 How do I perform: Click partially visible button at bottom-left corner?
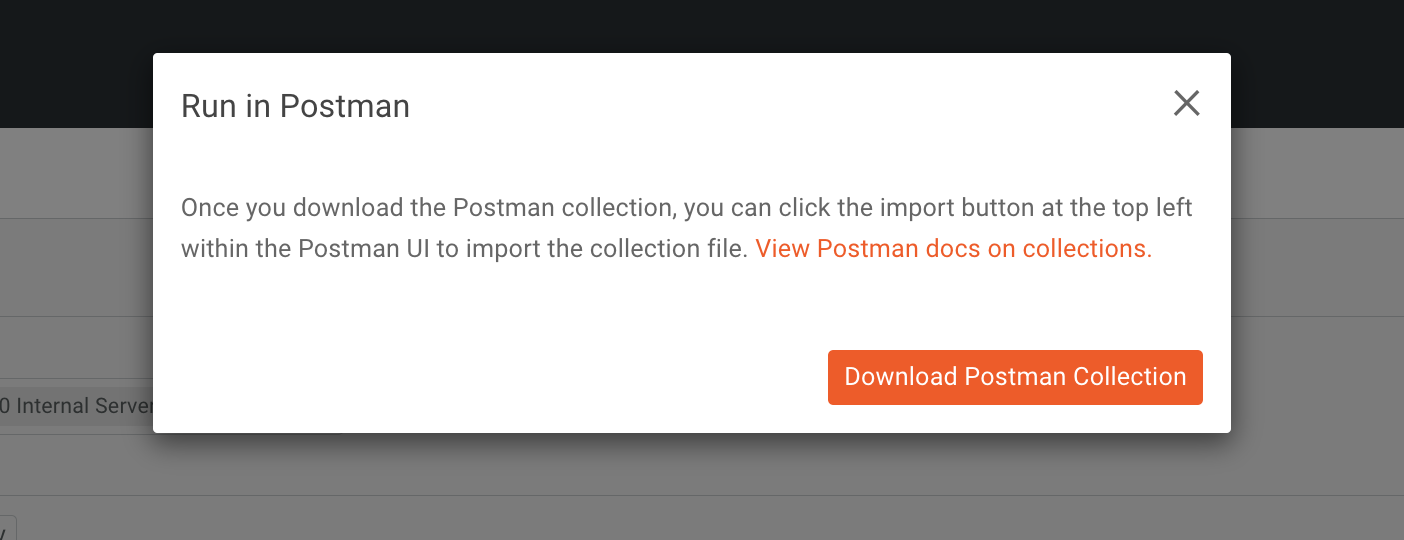tap(8, 528)
